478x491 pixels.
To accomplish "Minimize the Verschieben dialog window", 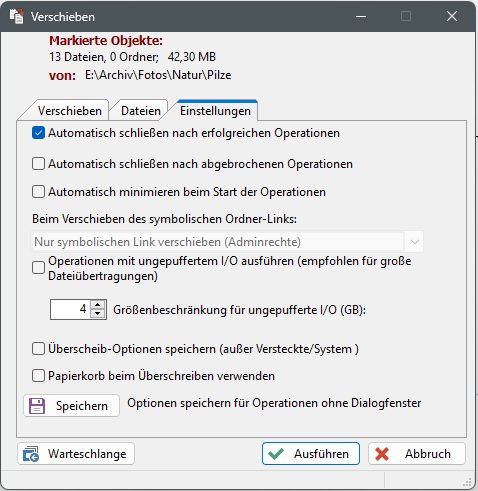I will click(361, 16).
